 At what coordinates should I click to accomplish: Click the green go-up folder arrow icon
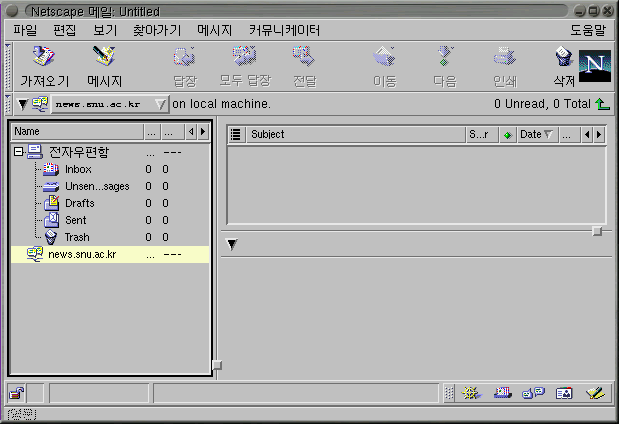[x=602, y=104]
